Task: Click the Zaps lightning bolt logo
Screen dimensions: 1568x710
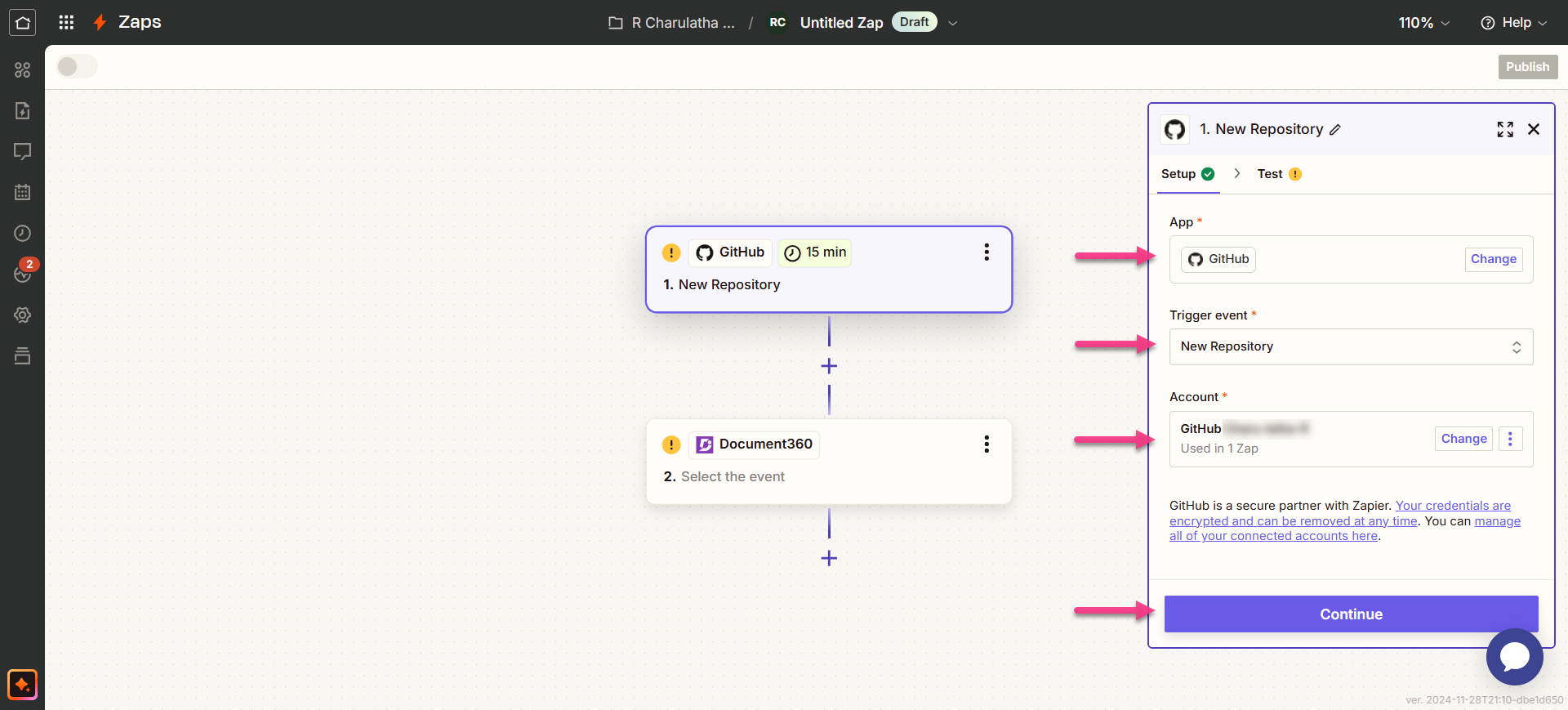Action: [x=100, y=22]
